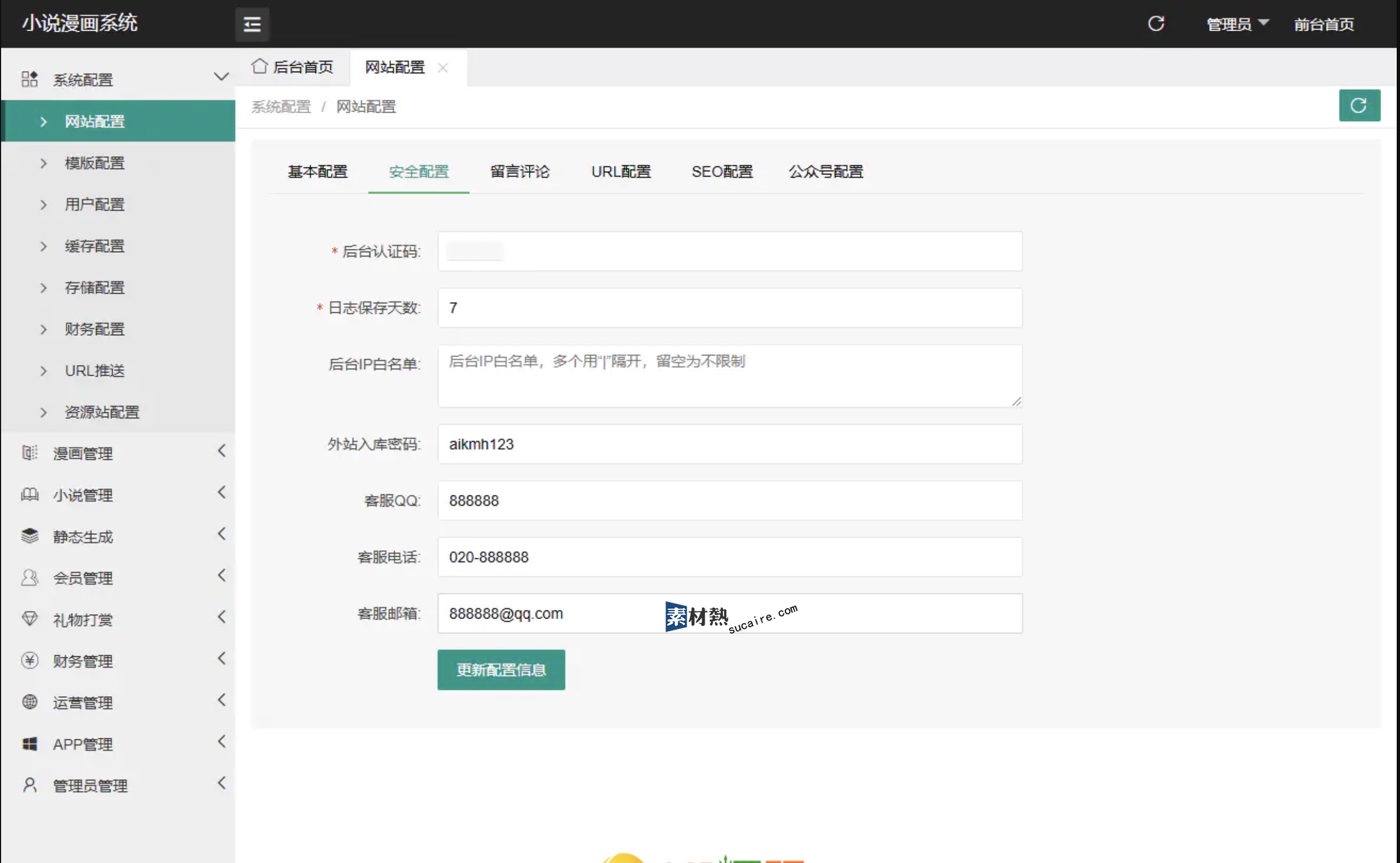Open the SEO配置 tab
Image resolution: width=1400 pixels, height=863 pixels.
coord(722,172)
